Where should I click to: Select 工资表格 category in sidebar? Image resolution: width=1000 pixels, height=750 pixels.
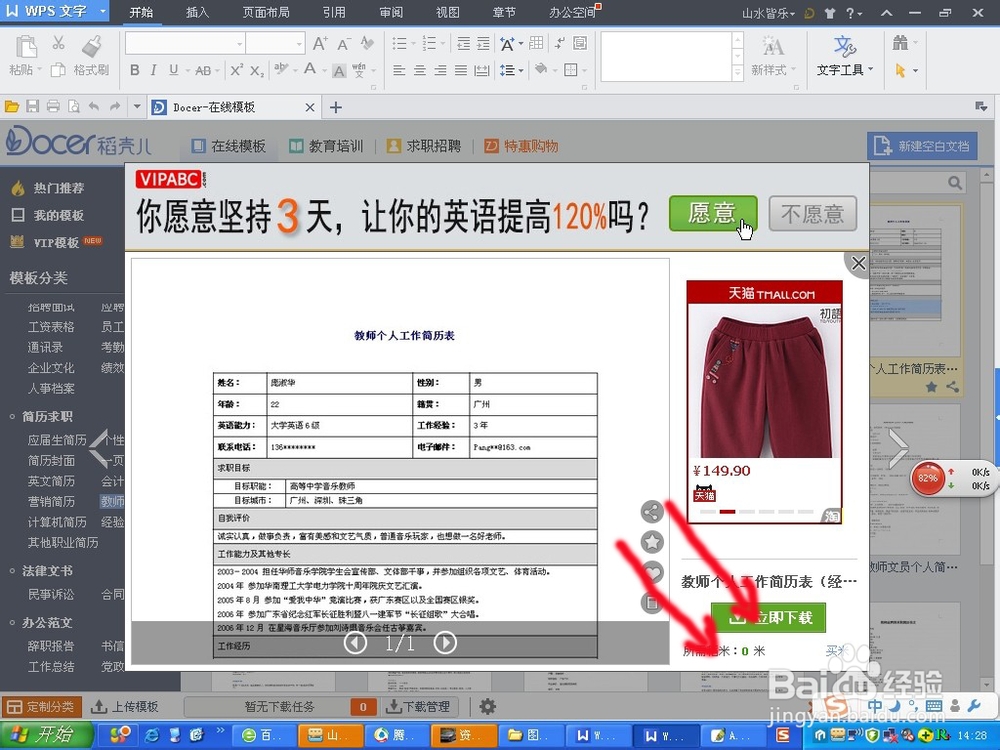click(x=51, y=327)
